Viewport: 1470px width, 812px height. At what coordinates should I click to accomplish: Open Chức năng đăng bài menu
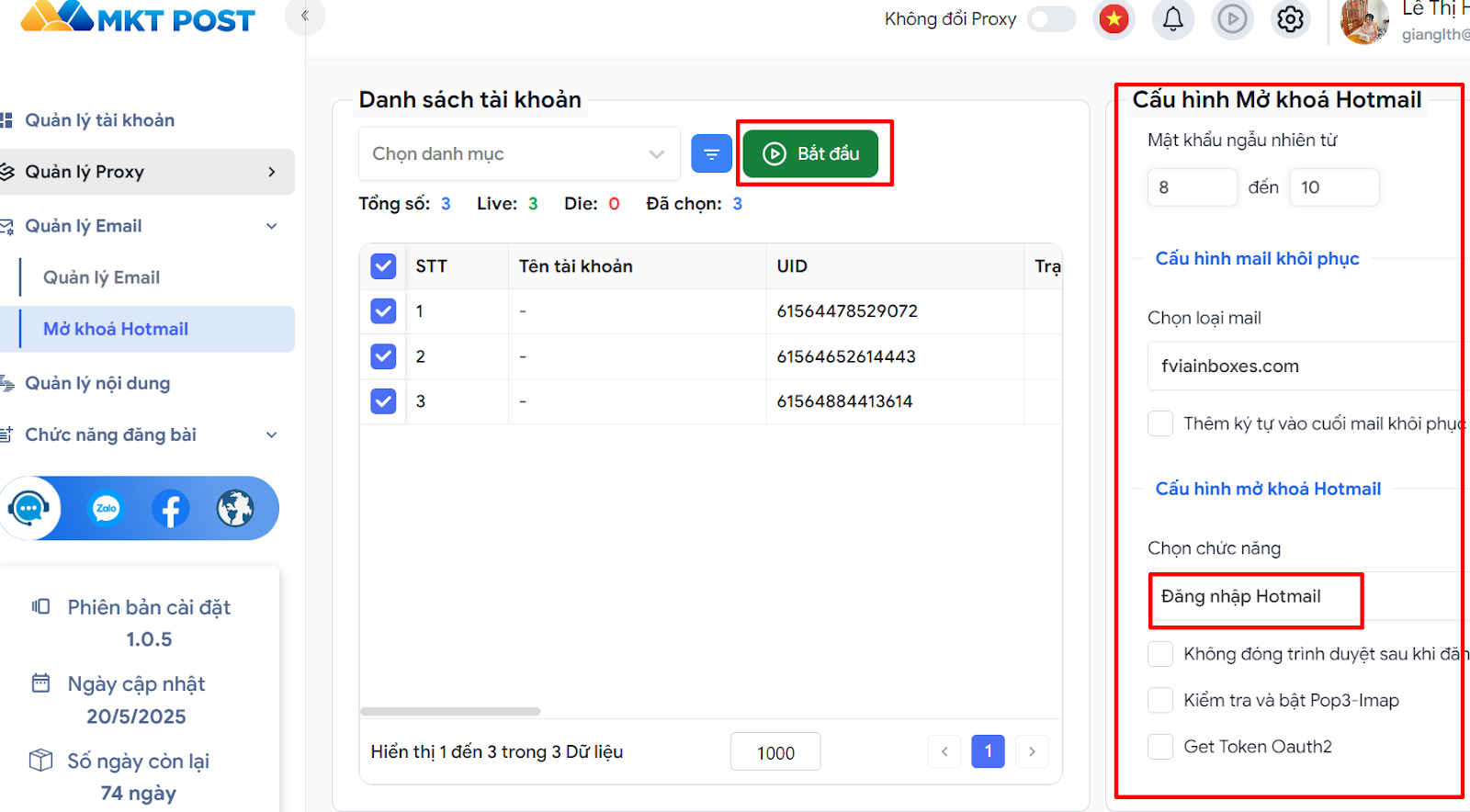(110, 434)
